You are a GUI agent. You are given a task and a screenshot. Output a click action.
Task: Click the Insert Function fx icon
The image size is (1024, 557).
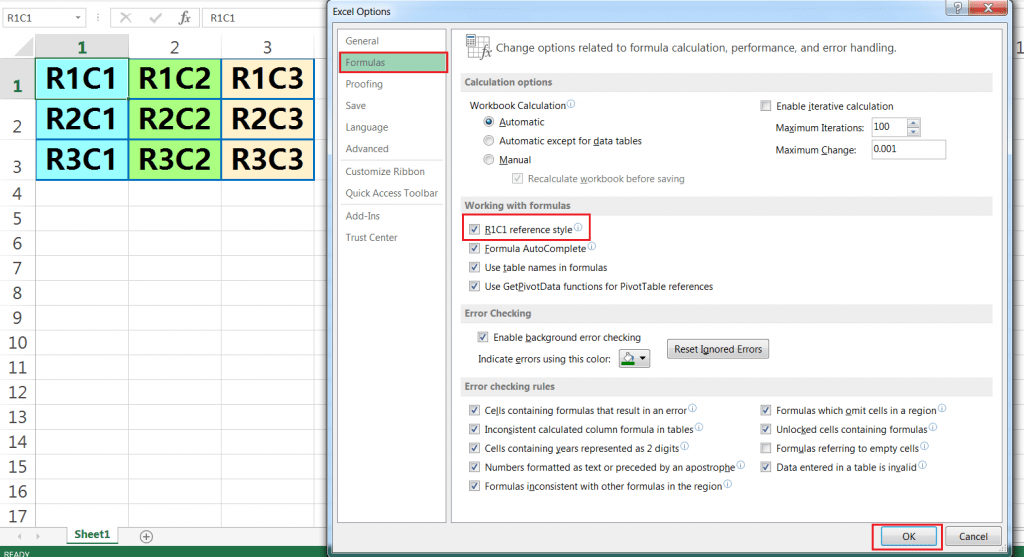click(184, 18)
